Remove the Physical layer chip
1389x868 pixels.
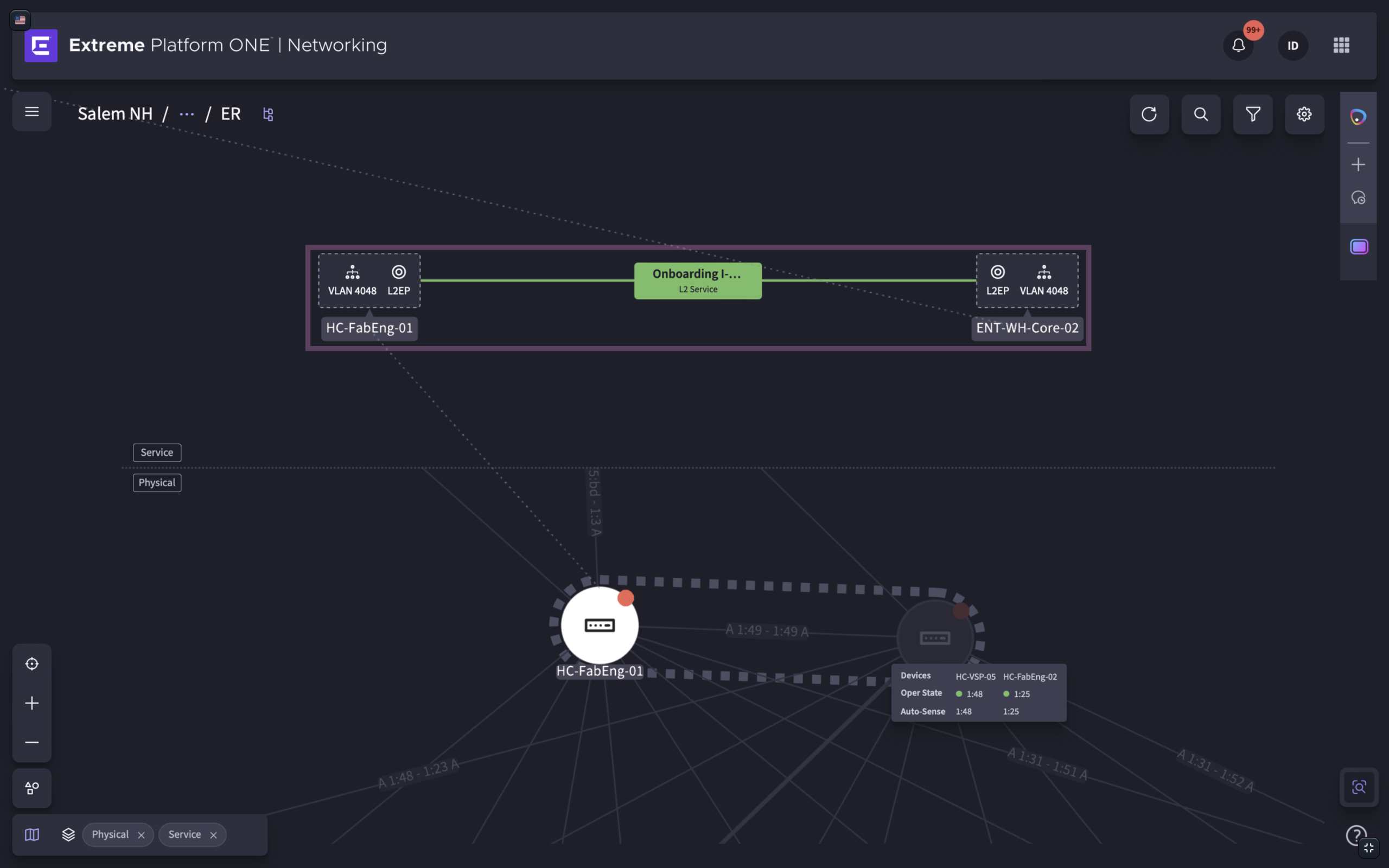click(141, 835)
